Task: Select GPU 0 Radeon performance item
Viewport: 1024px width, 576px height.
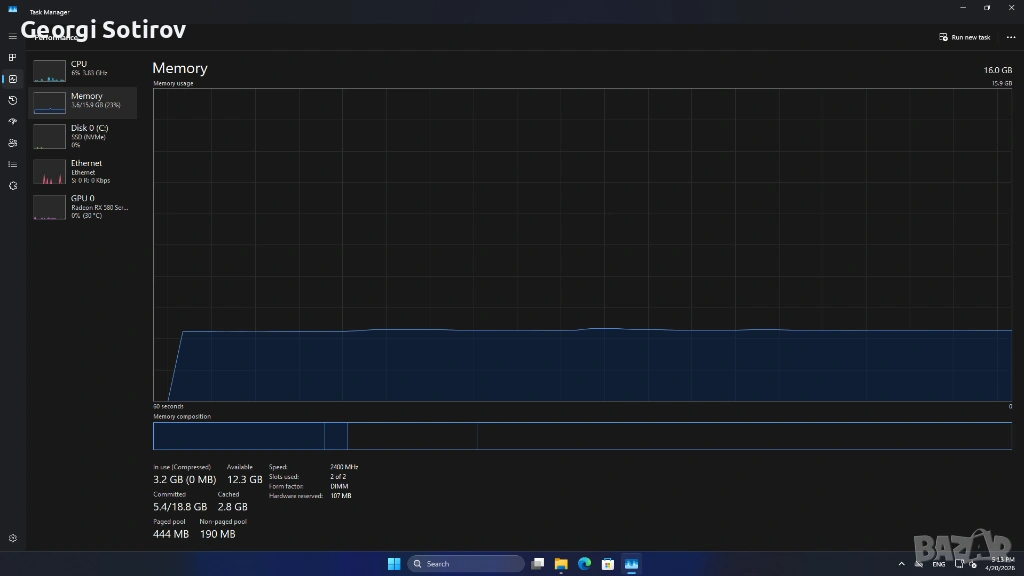Action: tap(83, 206)
